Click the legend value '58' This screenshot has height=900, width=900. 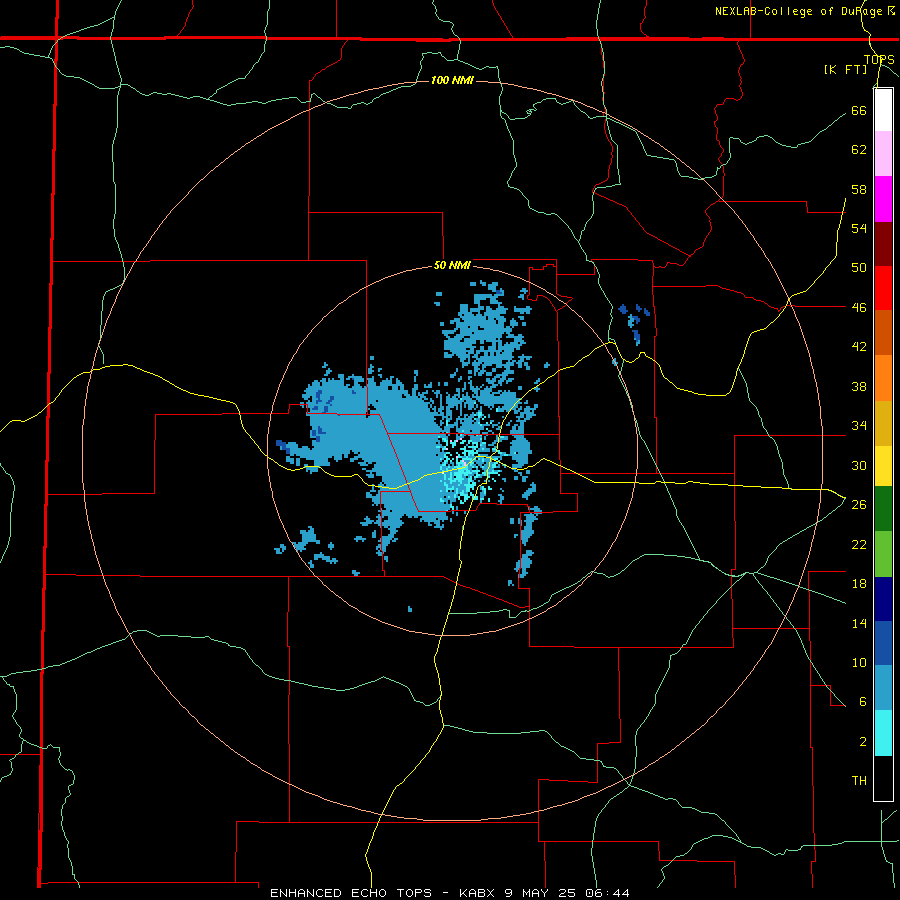(859, 189)
